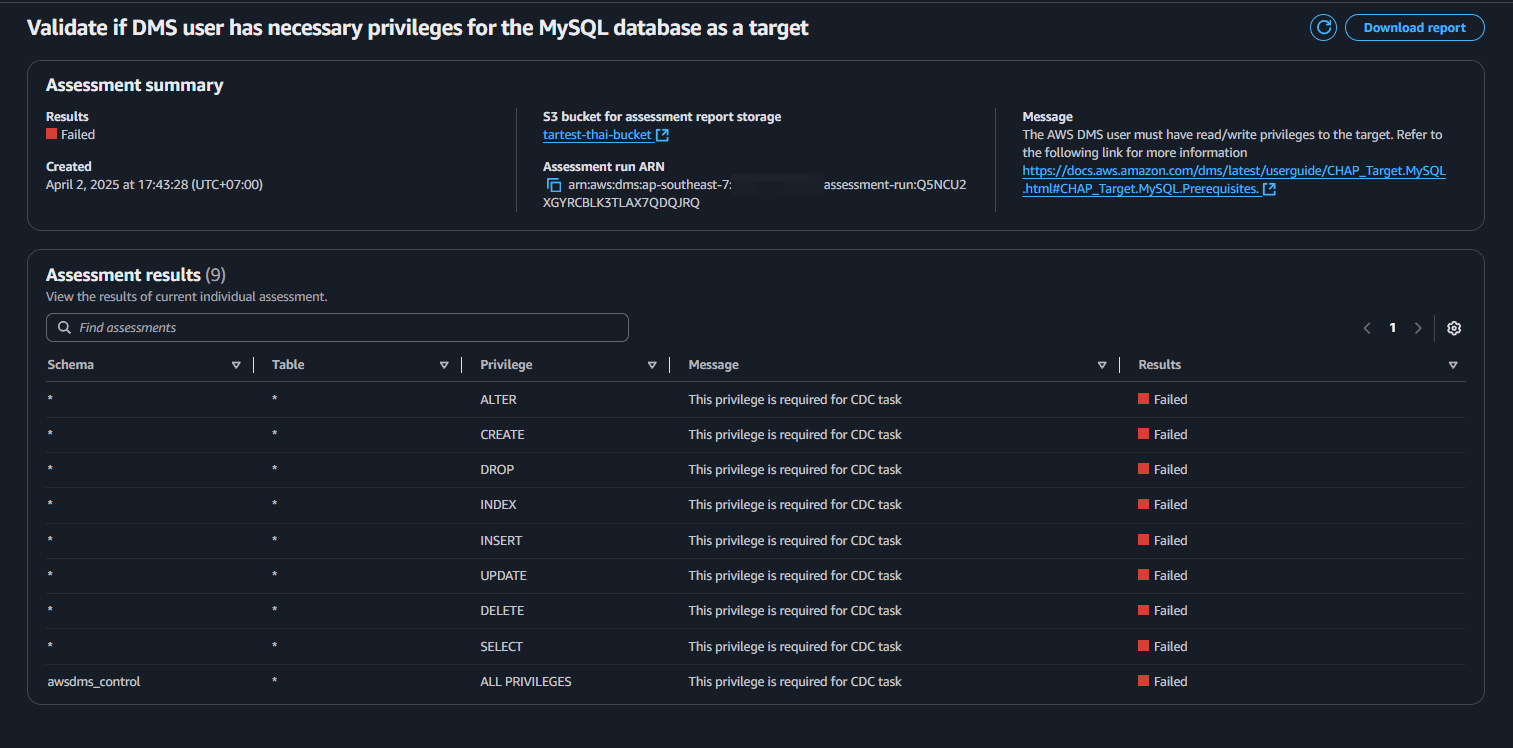Select the ALL PRIVILEGES cell
The image size is (1513, 748).
click(x=526, y=682)
